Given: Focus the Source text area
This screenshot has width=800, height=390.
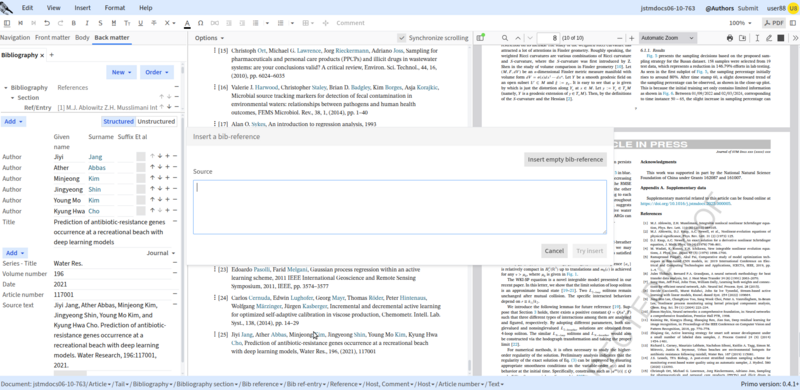Looking at the screenshot, I should [399, 207].
